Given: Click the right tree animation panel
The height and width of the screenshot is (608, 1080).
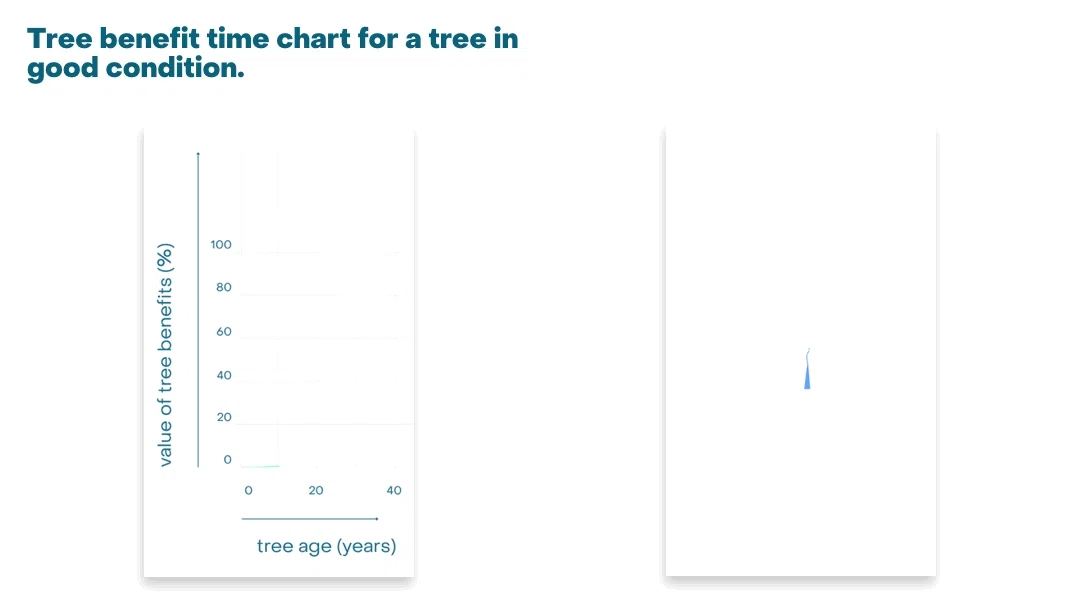Looking at the screenshot, I should [801, 352].
